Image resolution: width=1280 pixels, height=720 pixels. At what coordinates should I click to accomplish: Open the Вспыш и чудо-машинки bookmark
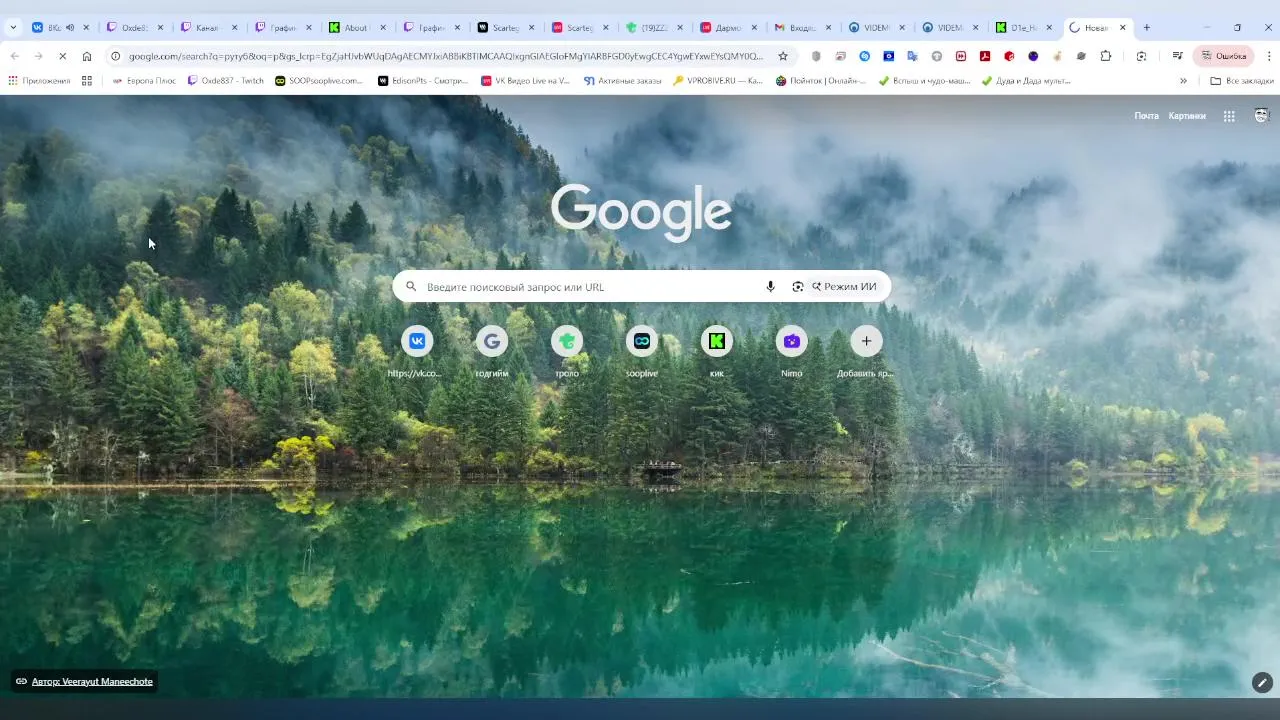click(925, 81)
